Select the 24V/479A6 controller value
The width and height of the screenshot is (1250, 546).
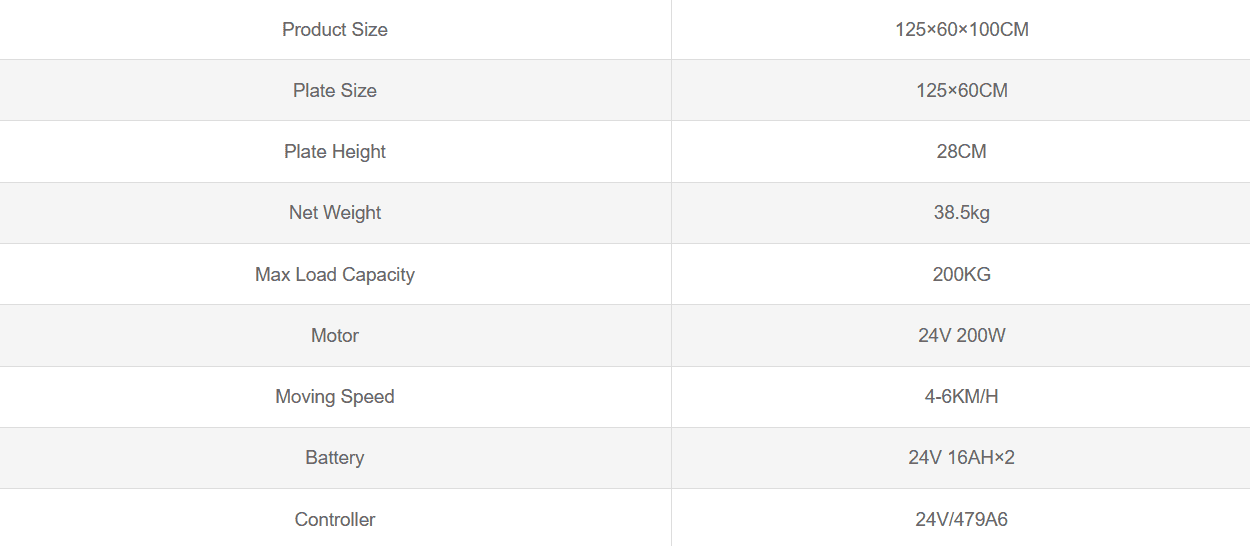click(961, 520)
